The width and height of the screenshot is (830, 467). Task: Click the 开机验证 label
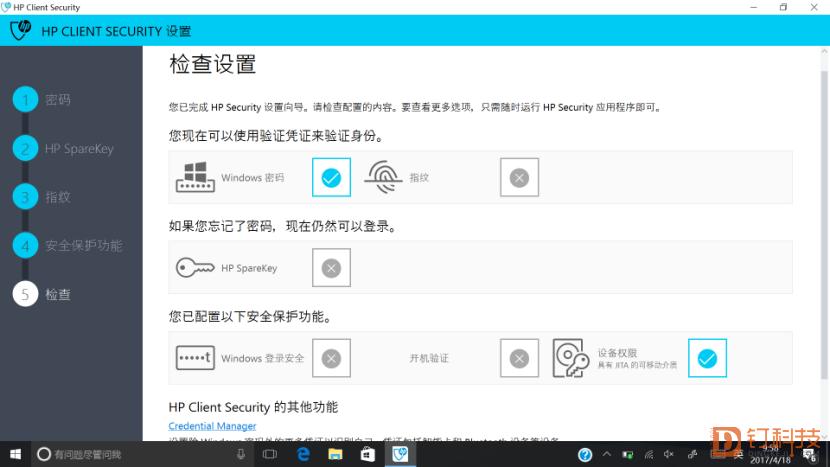(429, 358)
